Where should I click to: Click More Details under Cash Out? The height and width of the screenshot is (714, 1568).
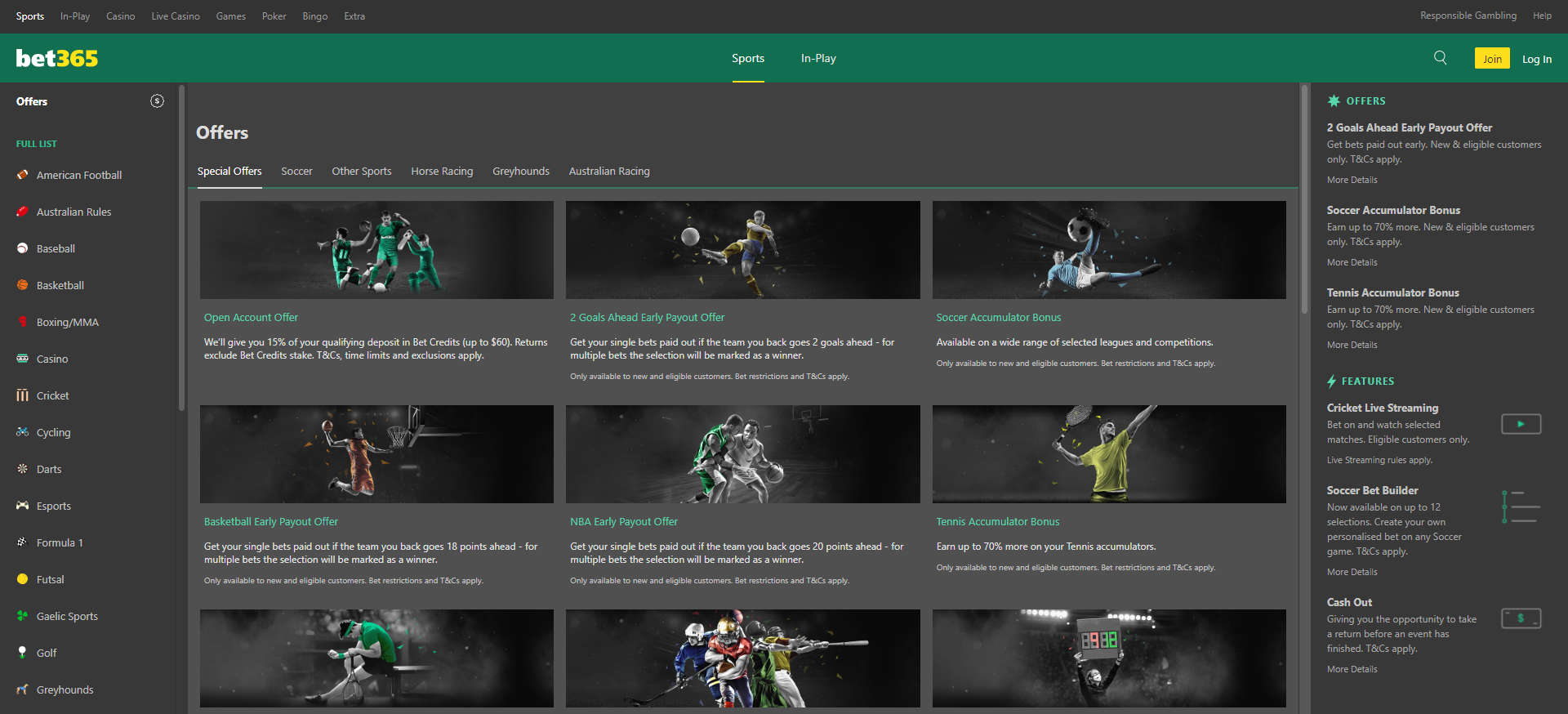pyautogui.click(x=1352, y=669)
